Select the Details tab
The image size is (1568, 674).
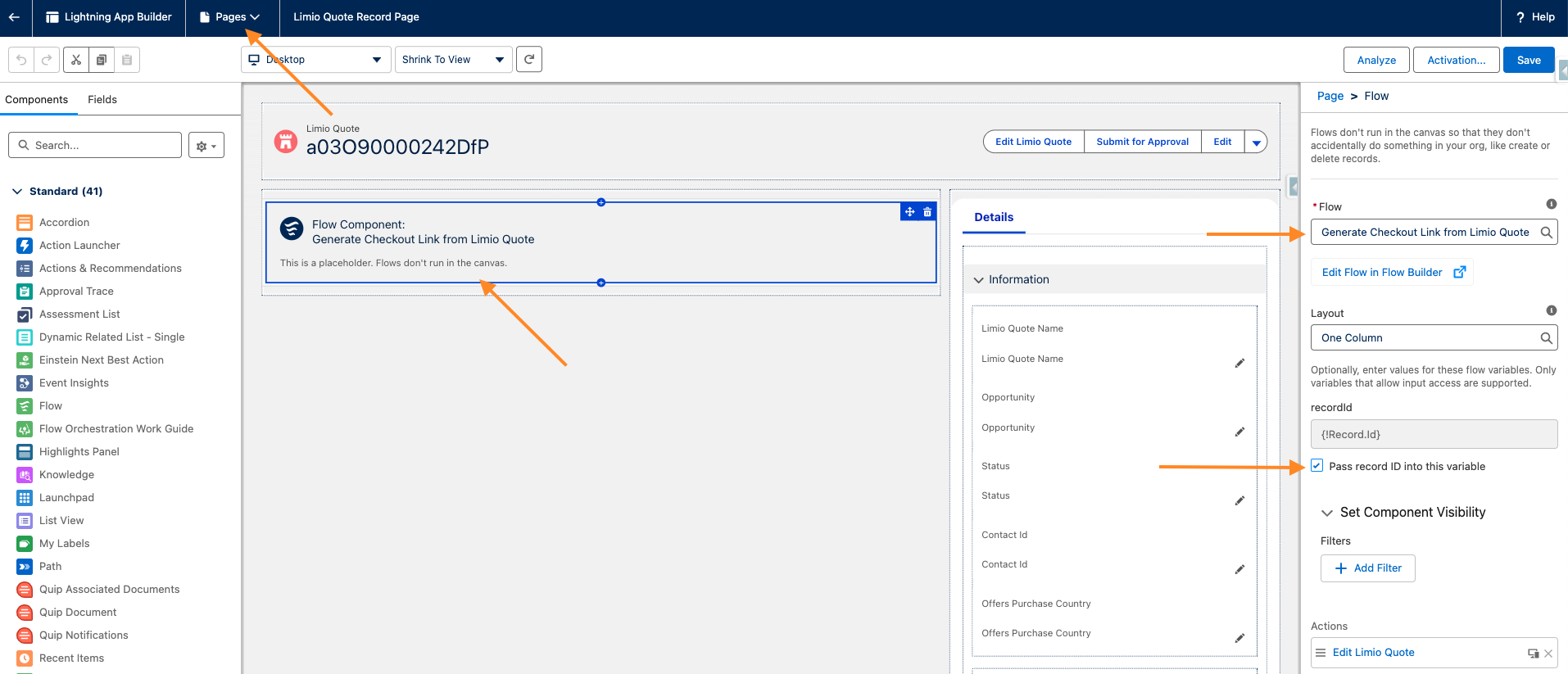(994, 217)
